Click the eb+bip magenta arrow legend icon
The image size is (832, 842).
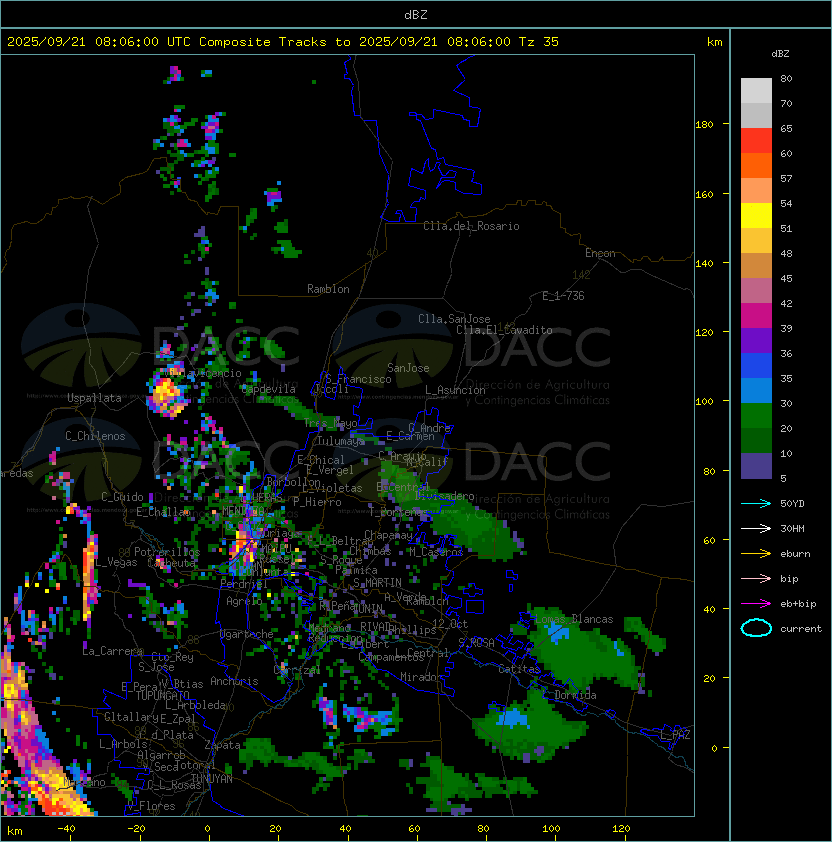756,604
